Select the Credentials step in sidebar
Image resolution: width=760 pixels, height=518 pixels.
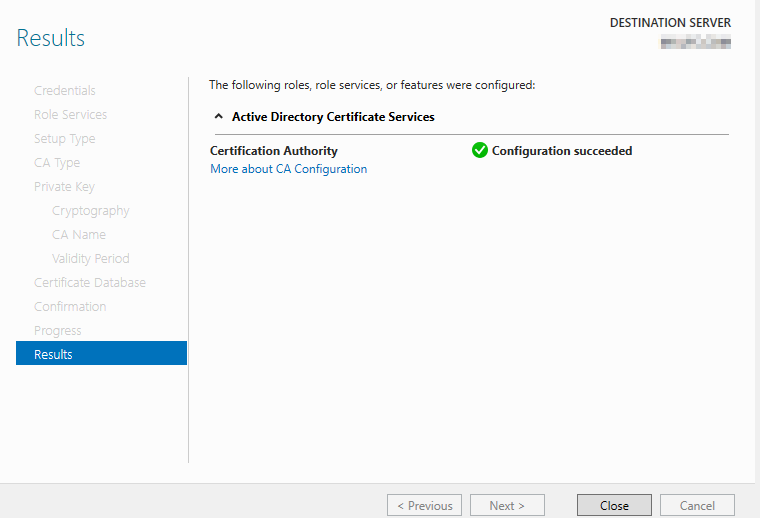click(x=65, y=91)
